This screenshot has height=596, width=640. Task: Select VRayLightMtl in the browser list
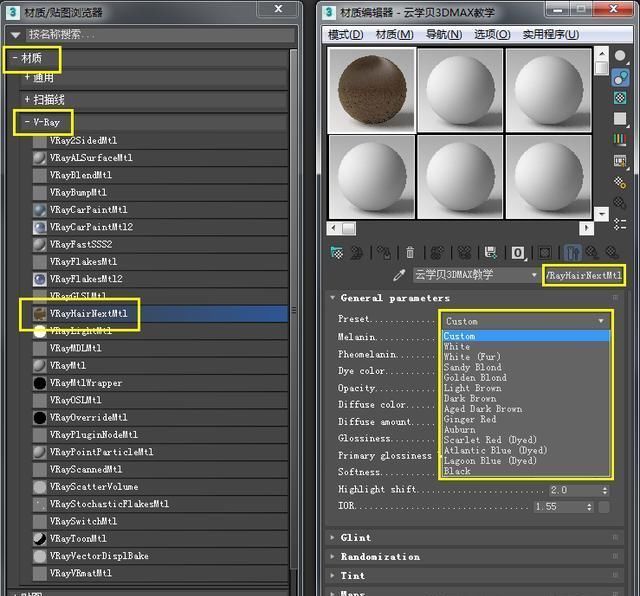click(160, 331)
